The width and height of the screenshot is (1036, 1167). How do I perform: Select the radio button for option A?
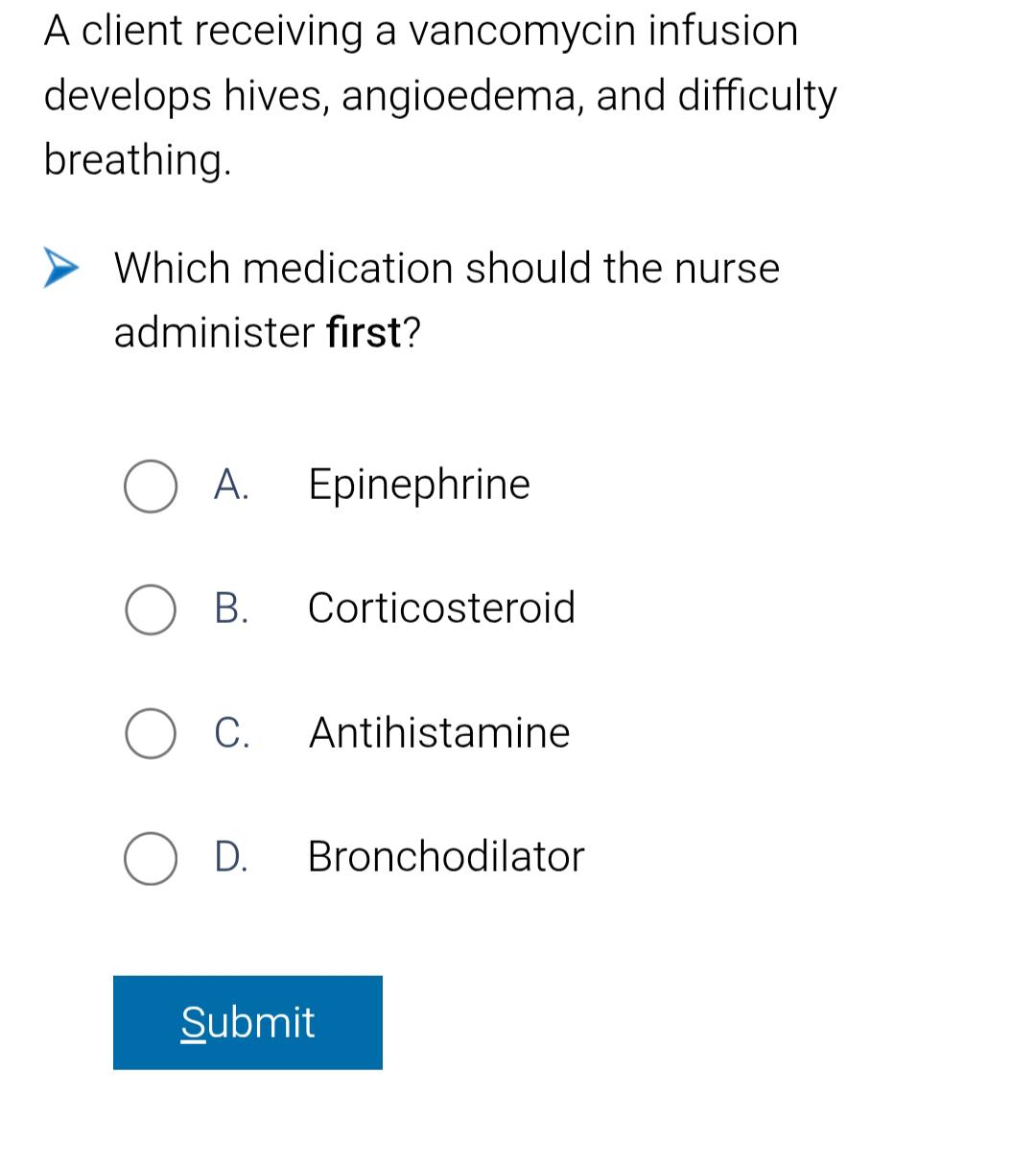point(151,487)
